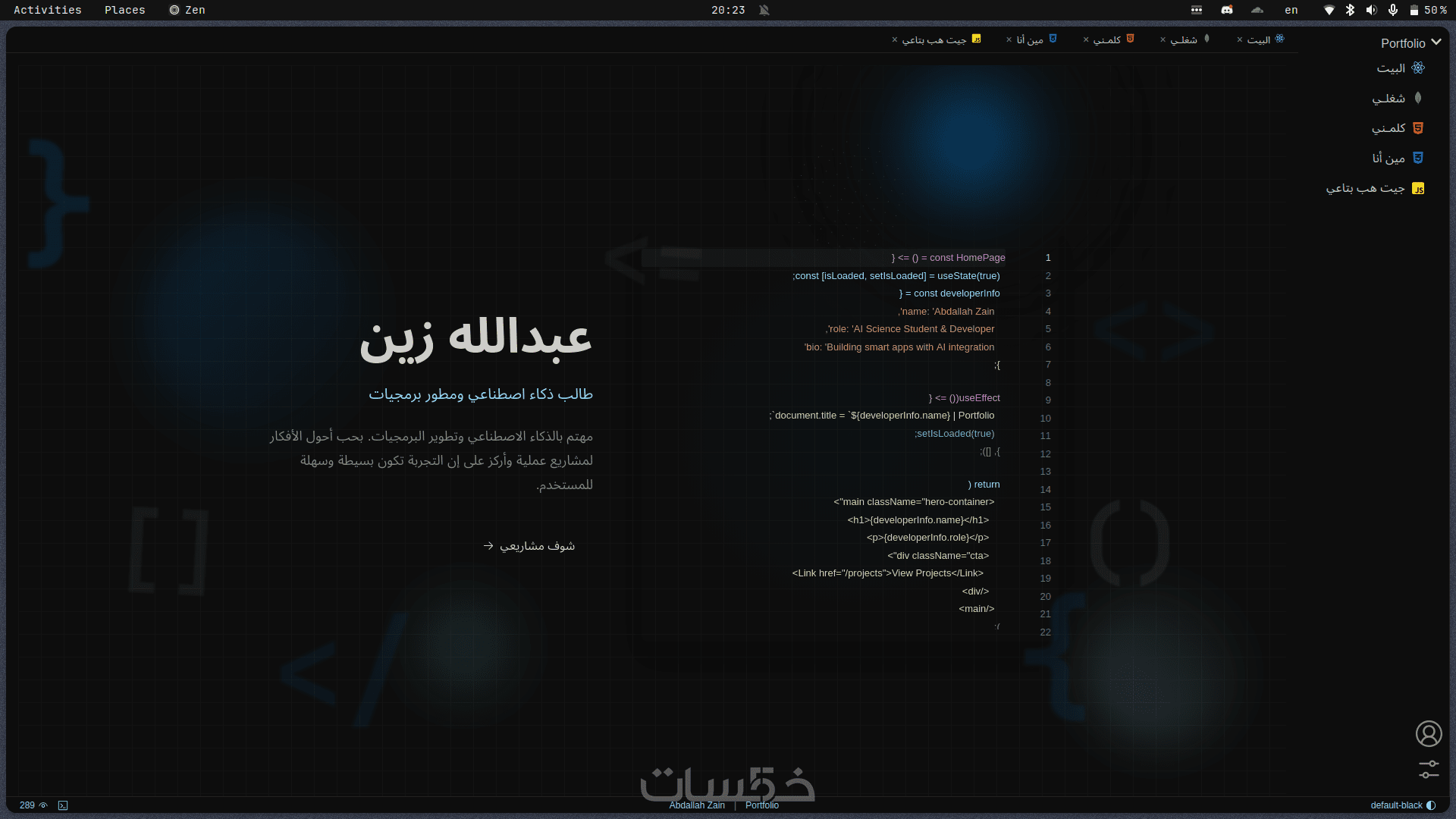Close the جيت هب بتاعي tab
The height and width of the screenshot is (819, 1456).
(x=895, y=39)
